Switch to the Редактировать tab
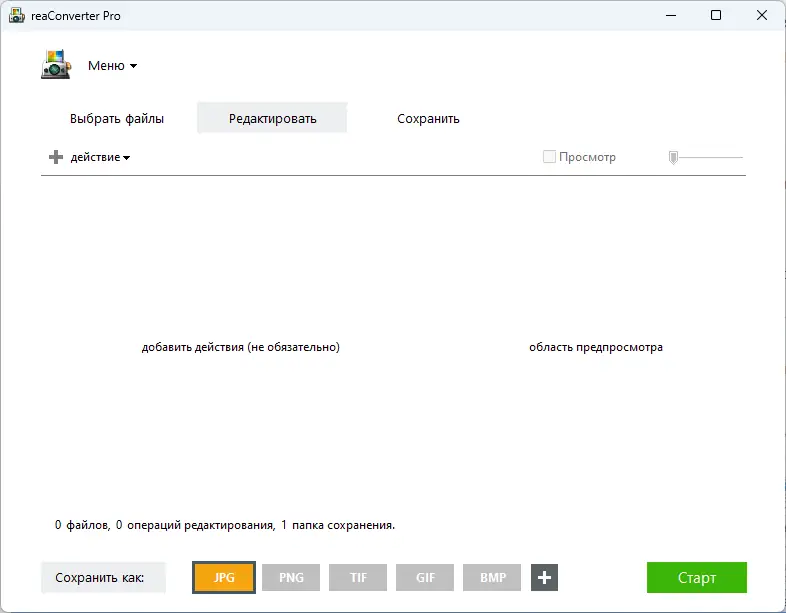The height and width of the screenshot is (613, 786). pyautogui.click(x=272, y=118)
